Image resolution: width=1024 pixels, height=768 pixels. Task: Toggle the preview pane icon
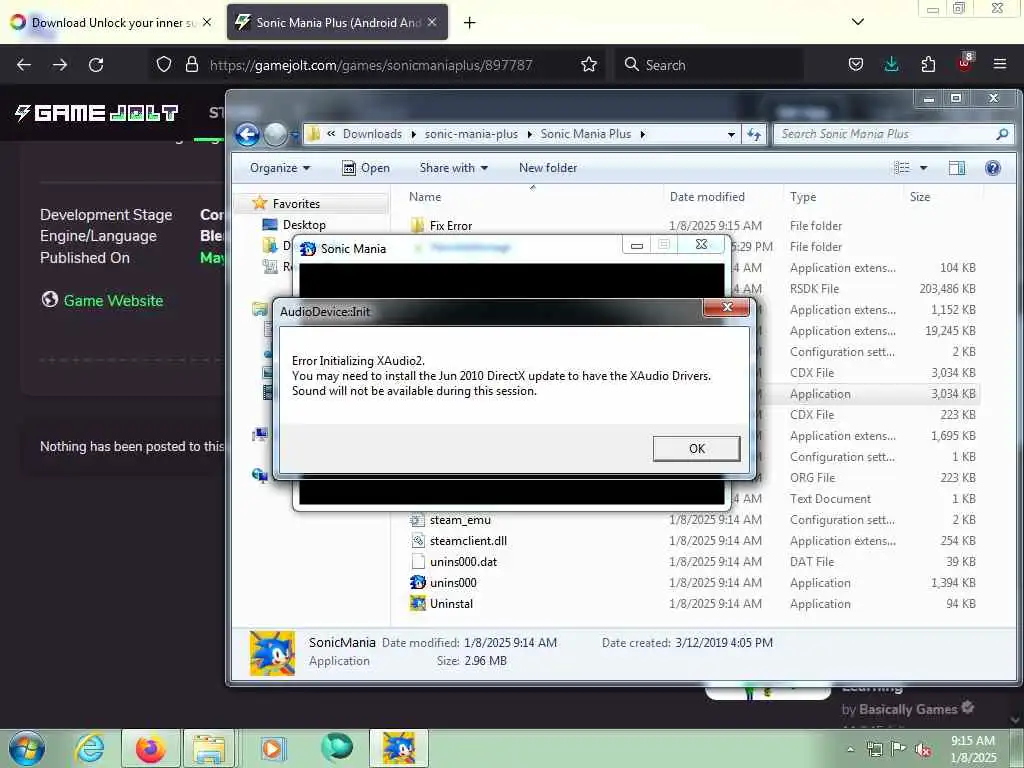pos(957,168)
